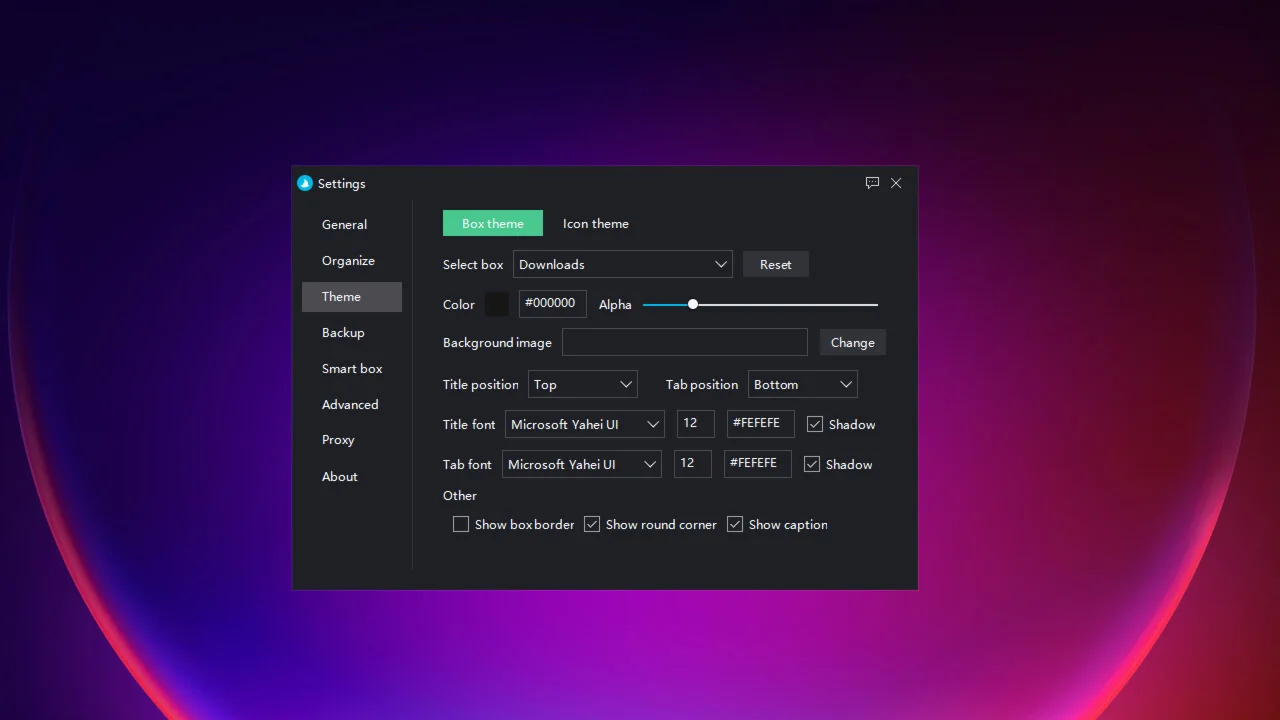Click the blue Settings app logo icon
Screen dimensions: 1280x720
[x=305, y=183]
